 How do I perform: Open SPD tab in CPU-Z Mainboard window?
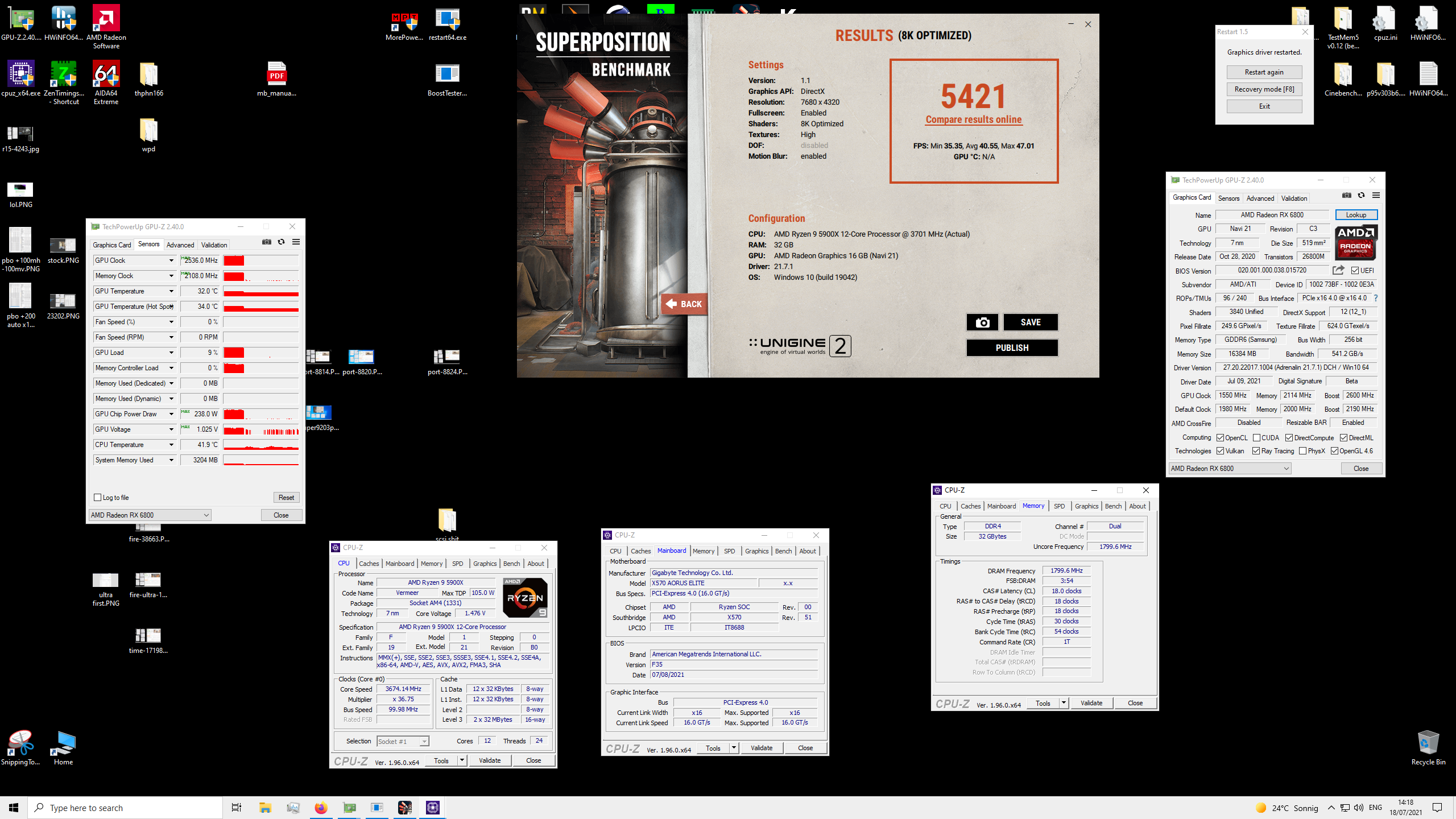click(x=729, y=551)
